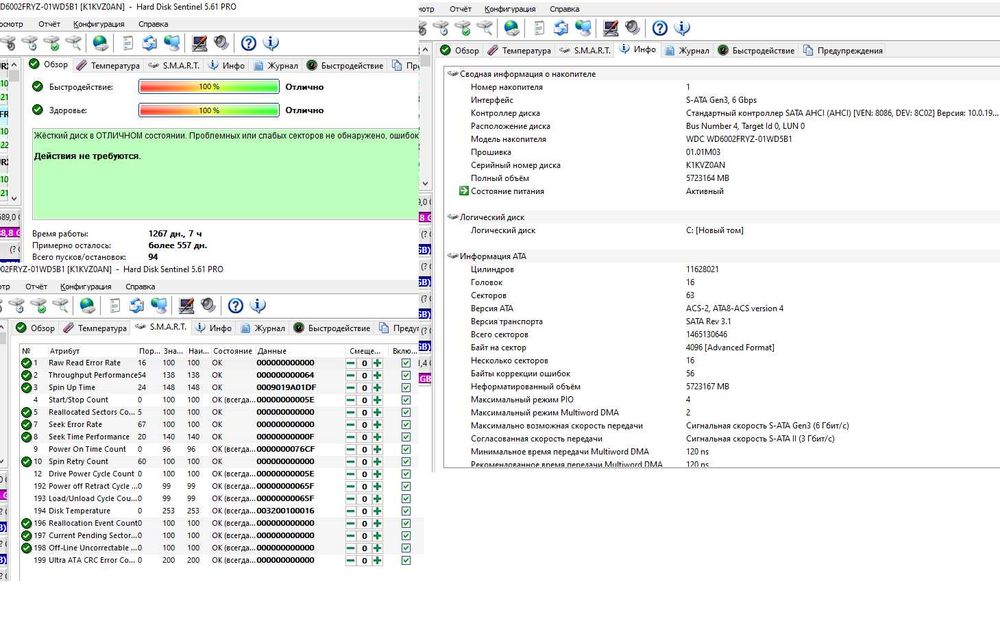Viewport: 1000px width, 619px height.
Task: Open Температура tab in the Overview window
Action: coord(108,66)
